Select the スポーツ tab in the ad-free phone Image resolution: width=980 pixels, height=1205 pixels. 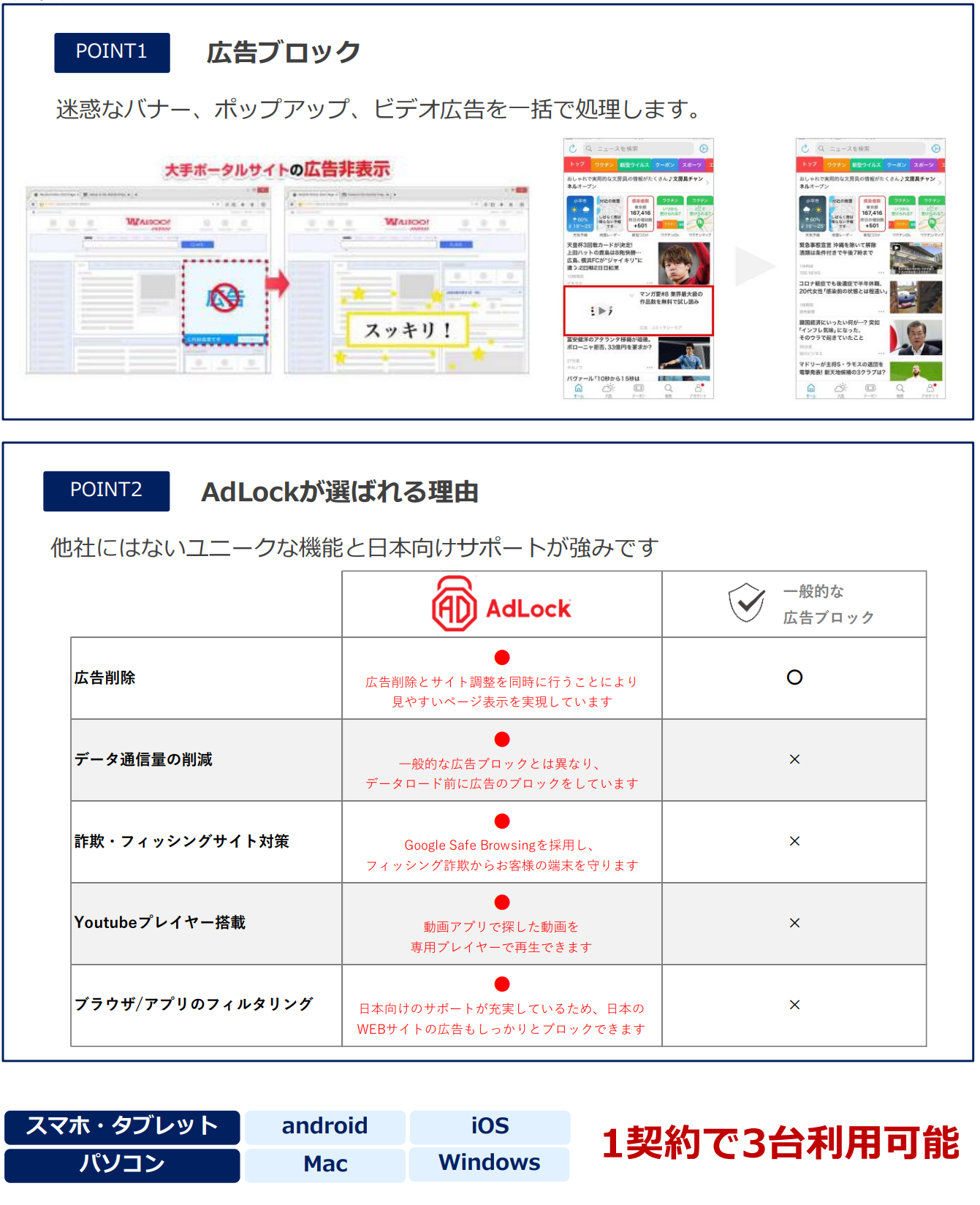click(924, 164)
